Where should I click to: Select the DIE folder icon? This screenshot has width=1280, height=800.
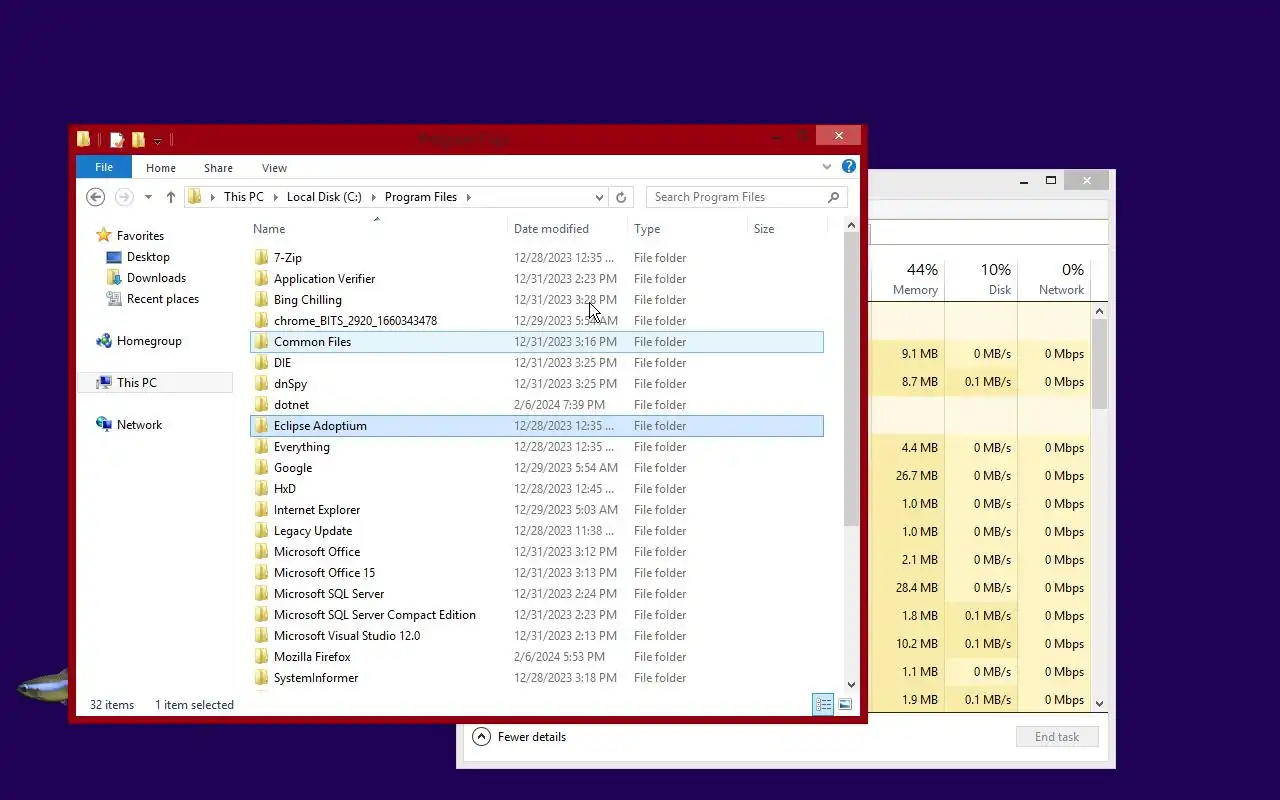coord(261,363)
